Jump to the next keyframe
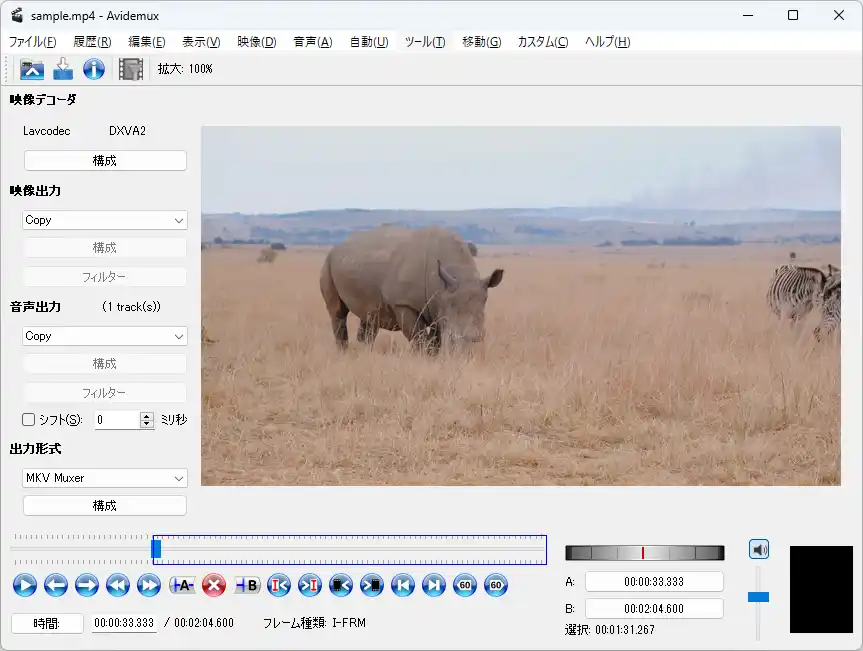863x651 pixels. 148,586
